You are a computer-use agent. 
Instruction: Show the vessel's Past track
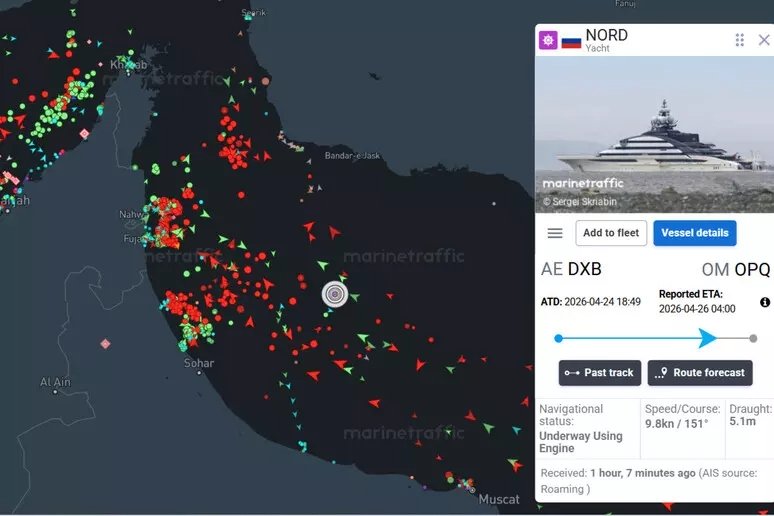pos(599,373)
